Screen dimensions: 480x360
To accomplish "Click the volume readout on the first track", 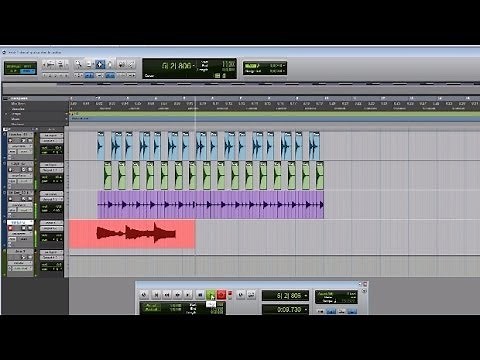I will click(x=51, y=148).
